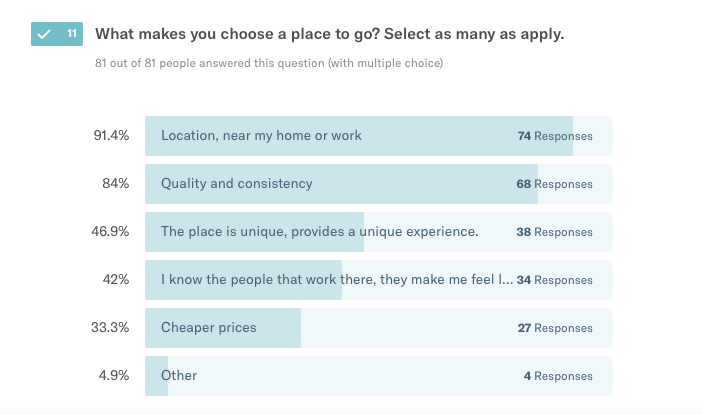Select the "Cheaper prices" option label
703x415 pixels.
(209, 328)
